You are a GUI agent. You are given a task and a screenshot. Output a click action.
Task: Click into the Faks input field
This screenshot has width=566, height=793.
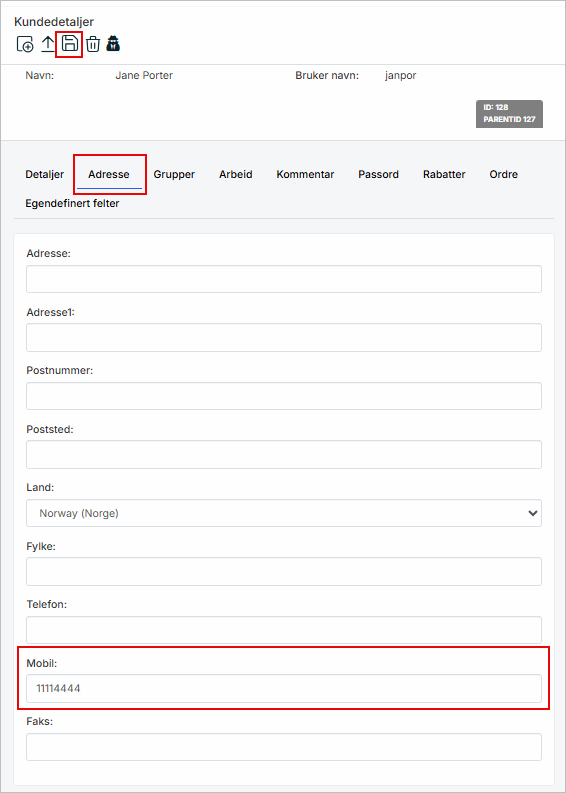coord(284,747)
